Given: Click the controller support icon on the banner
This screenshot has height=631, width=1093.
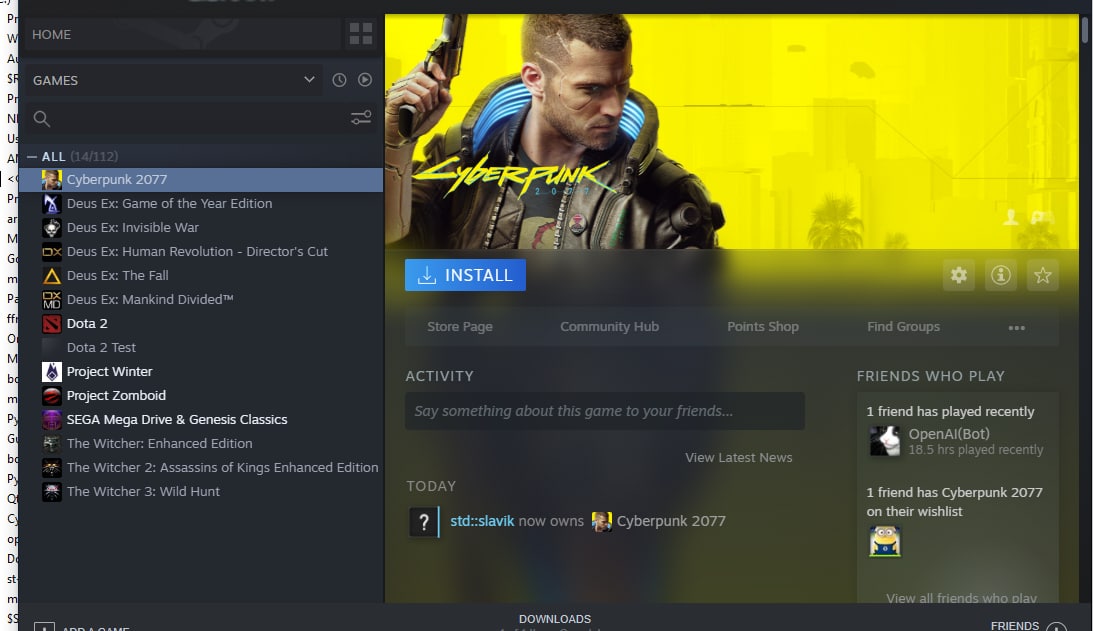Looking at the screenshot, I should [1042, 218].
